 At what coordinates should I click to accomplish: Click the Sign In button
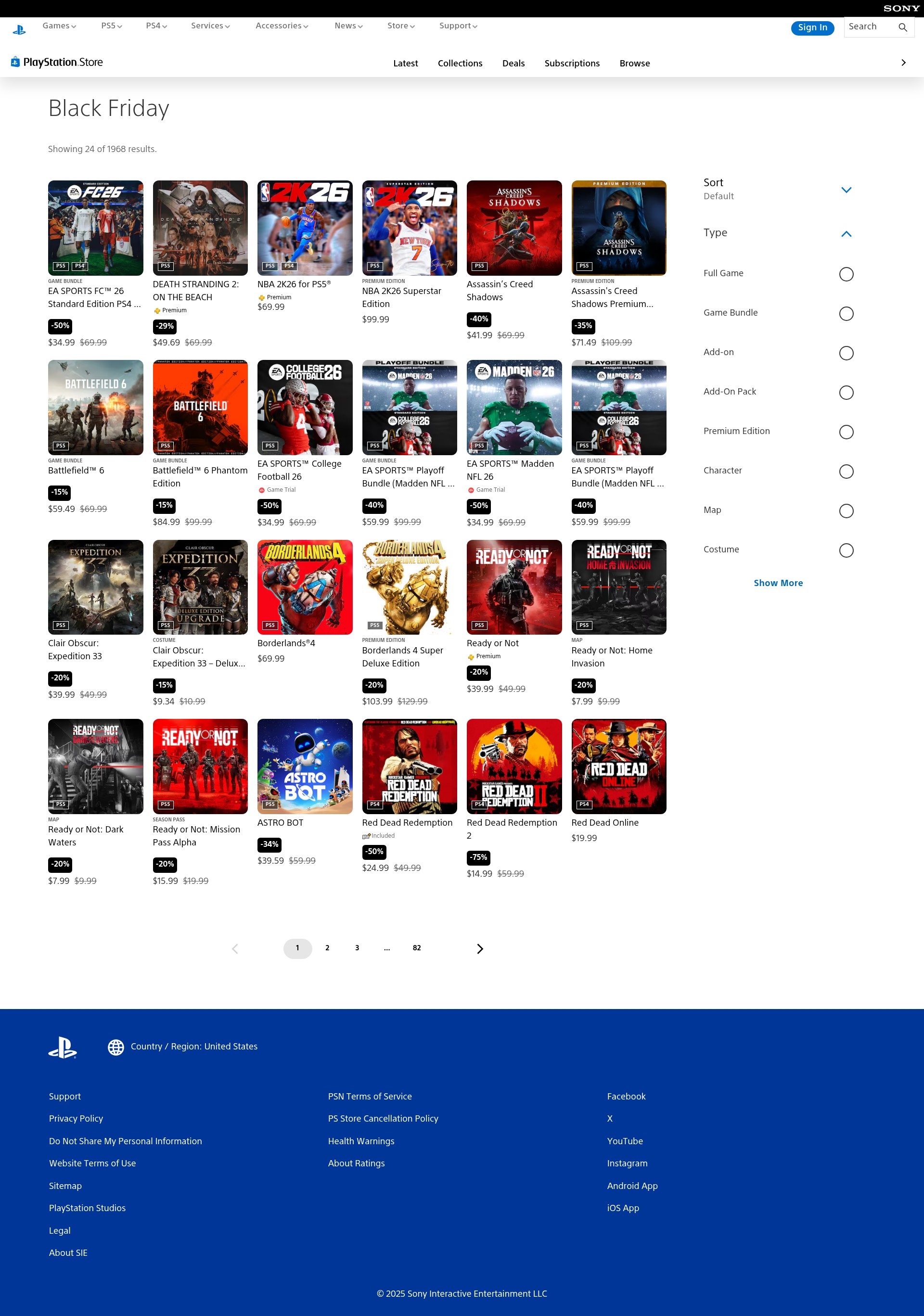pyautogui.click(x=812, y=27)
